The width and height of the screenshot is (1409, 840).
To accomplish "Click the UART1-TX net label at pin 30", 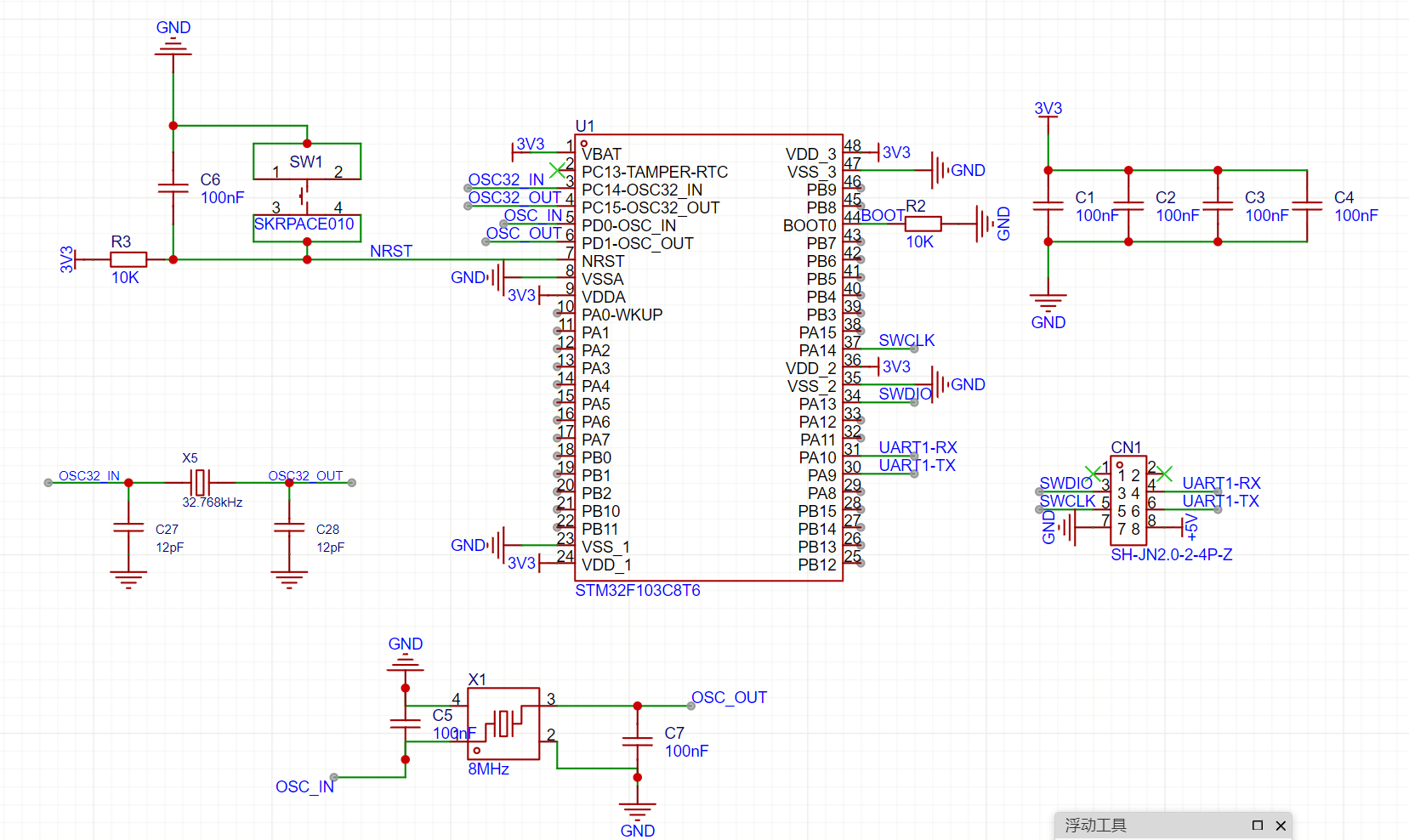I will [x=917, y=465].
